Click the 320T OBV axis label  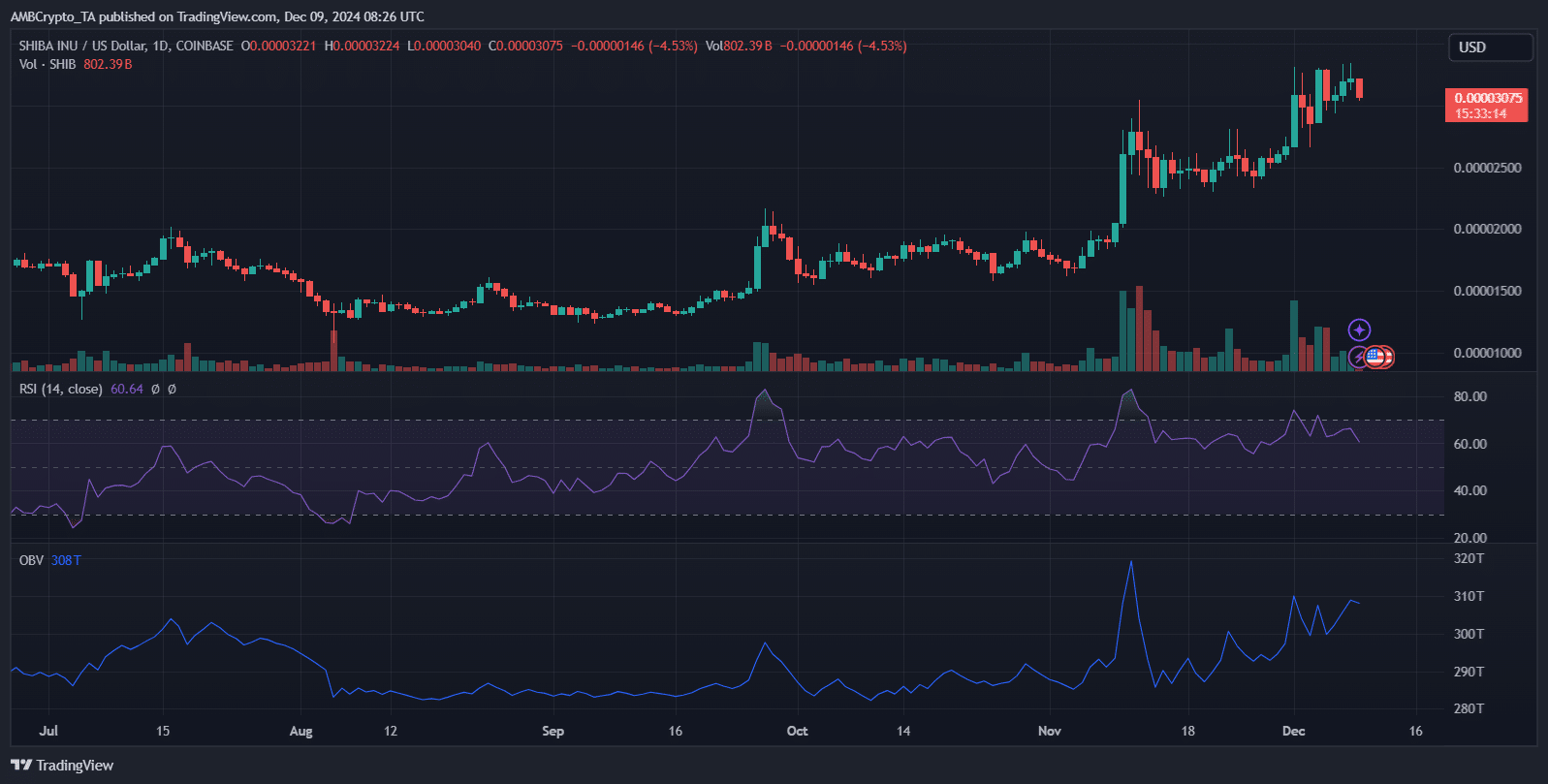1469,558
